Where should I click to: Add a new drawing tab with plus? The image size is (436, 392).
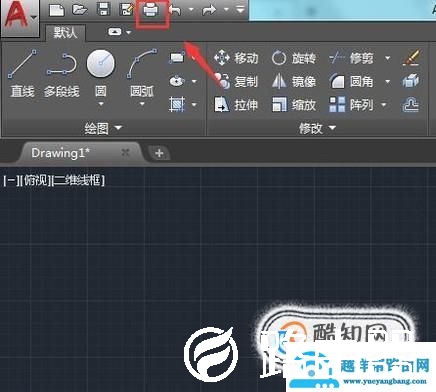click(x=159, y=153)
